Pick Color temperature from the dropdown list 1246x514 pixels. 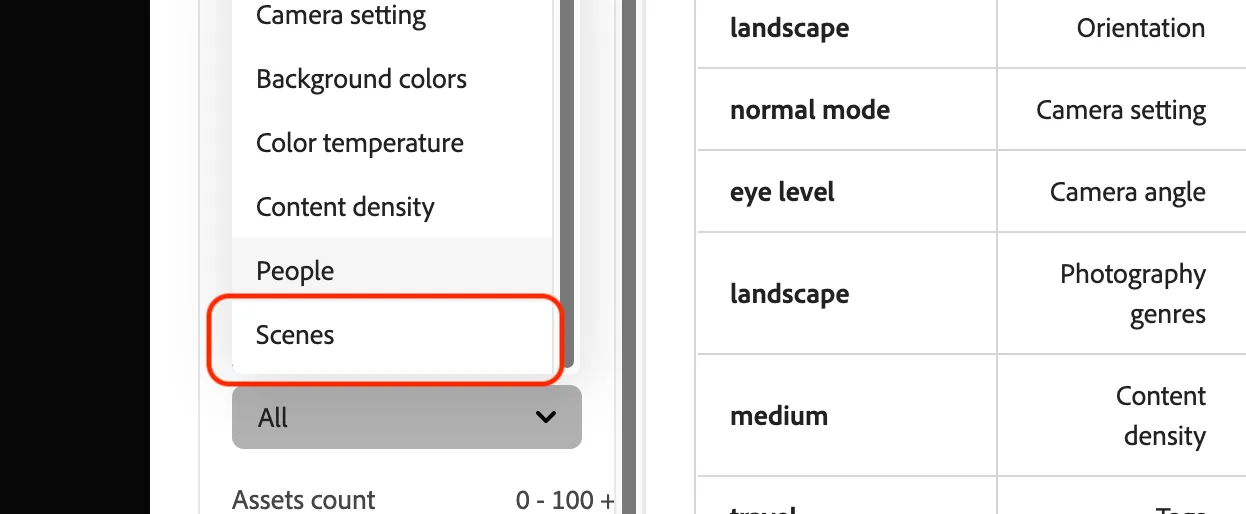click(391, 143)
